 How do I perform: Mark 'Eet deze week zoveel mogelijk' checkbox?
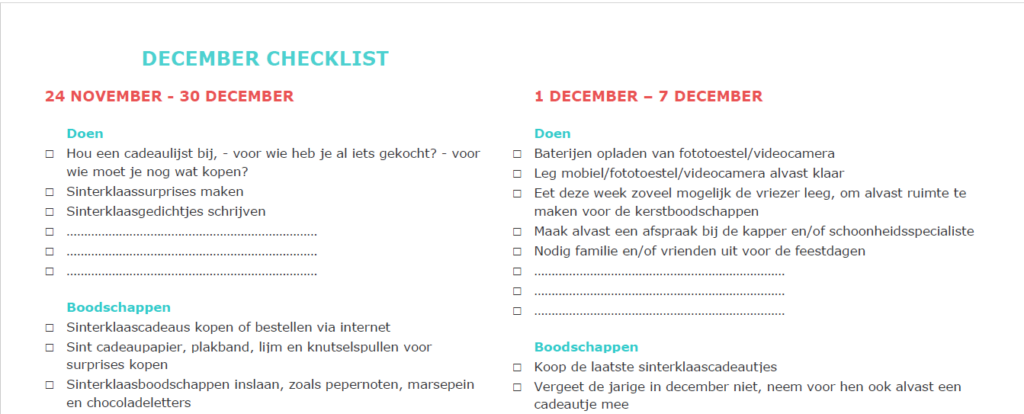517,192
